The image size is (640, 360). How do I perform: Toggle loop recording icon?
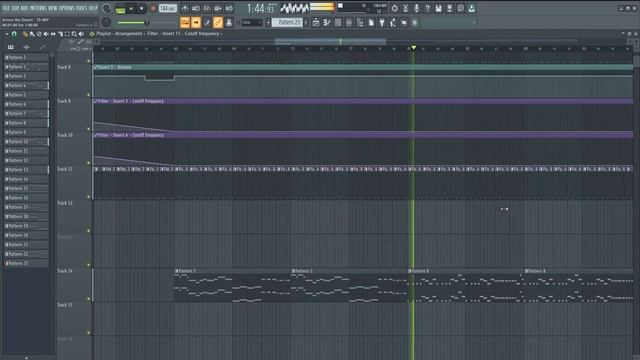click(229, 8)
